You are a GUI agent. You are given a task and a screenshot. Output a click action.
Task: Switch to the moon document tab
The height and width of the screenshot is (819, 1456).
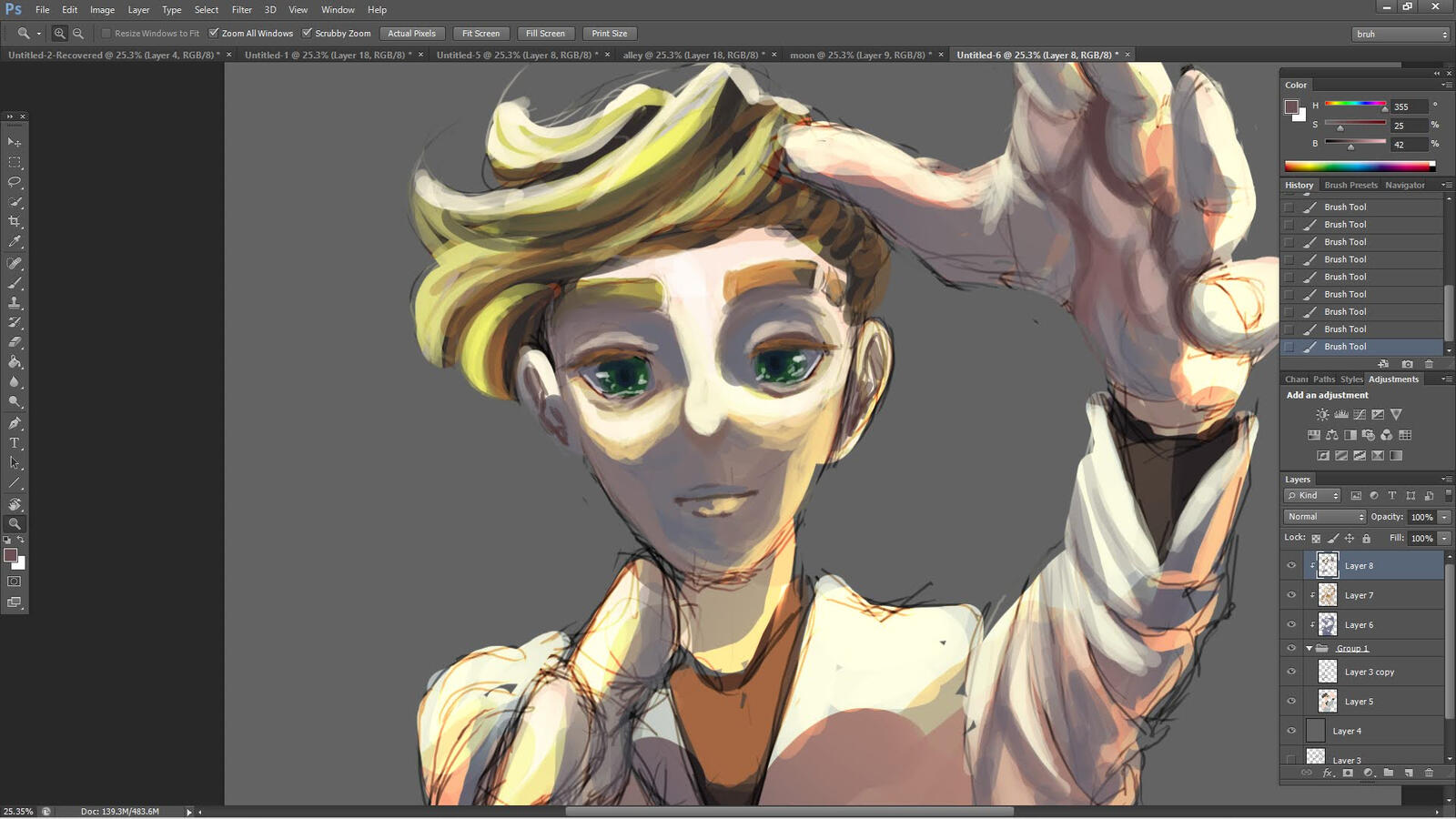[860, 56]
